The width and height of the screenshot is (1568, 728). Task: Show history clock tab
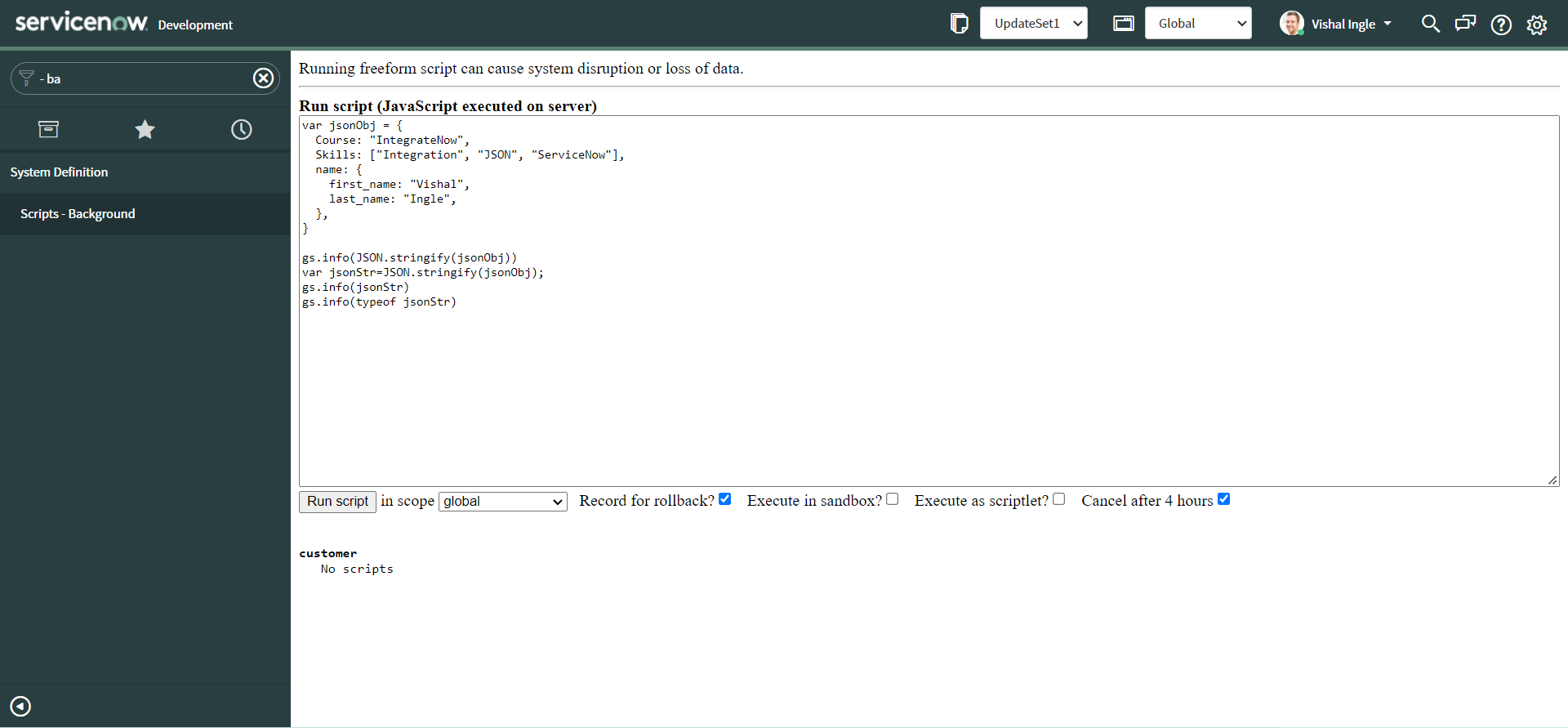pos(242,129)
